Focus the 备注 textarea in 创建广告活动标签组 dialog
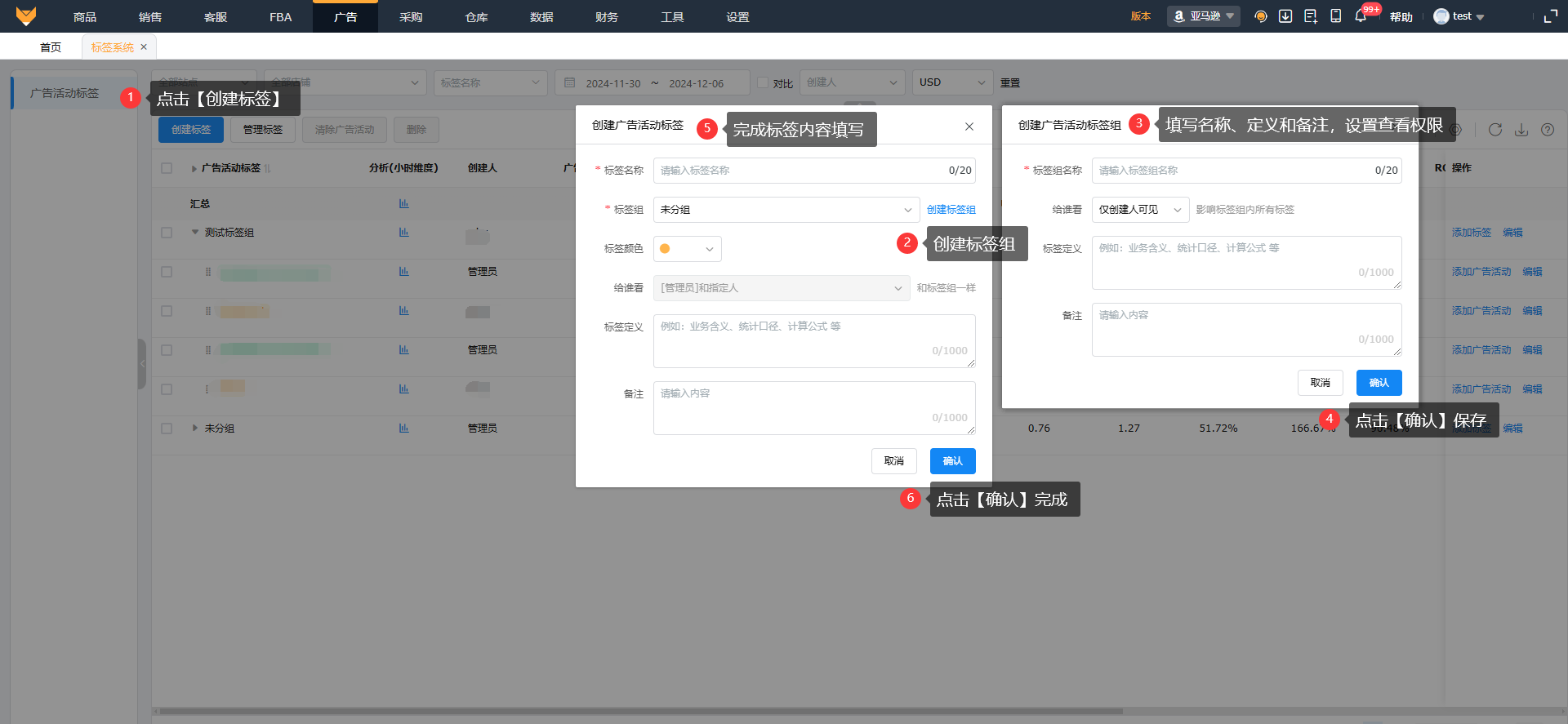The width and height of the screenshot is (1568, 724). click(1247, 330)
